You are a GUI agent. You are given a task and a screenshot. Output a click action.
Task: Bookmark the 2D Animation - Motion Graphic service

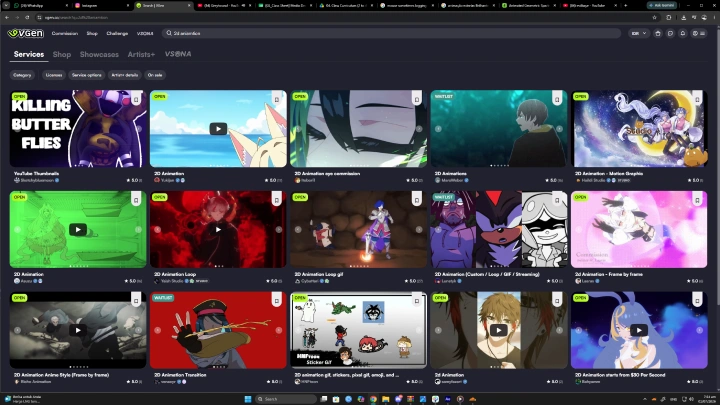coord(697,99)
